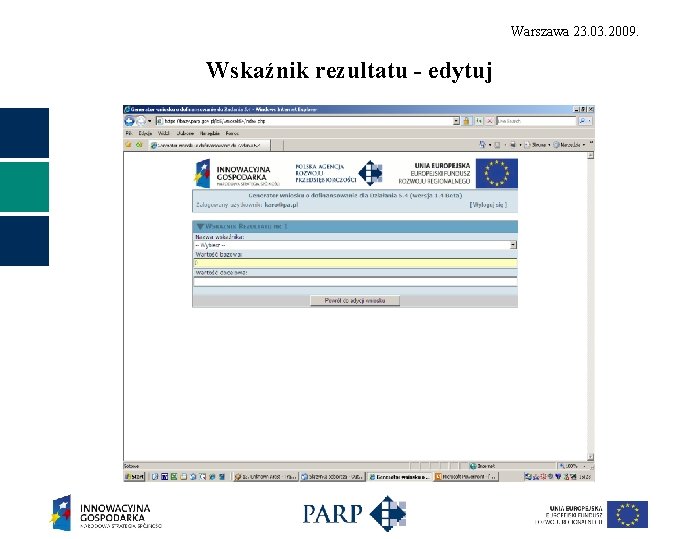Click the Add to Favorites icon
Image resolution: width=700 pixels, height=539 pixels.
point(139,145)
